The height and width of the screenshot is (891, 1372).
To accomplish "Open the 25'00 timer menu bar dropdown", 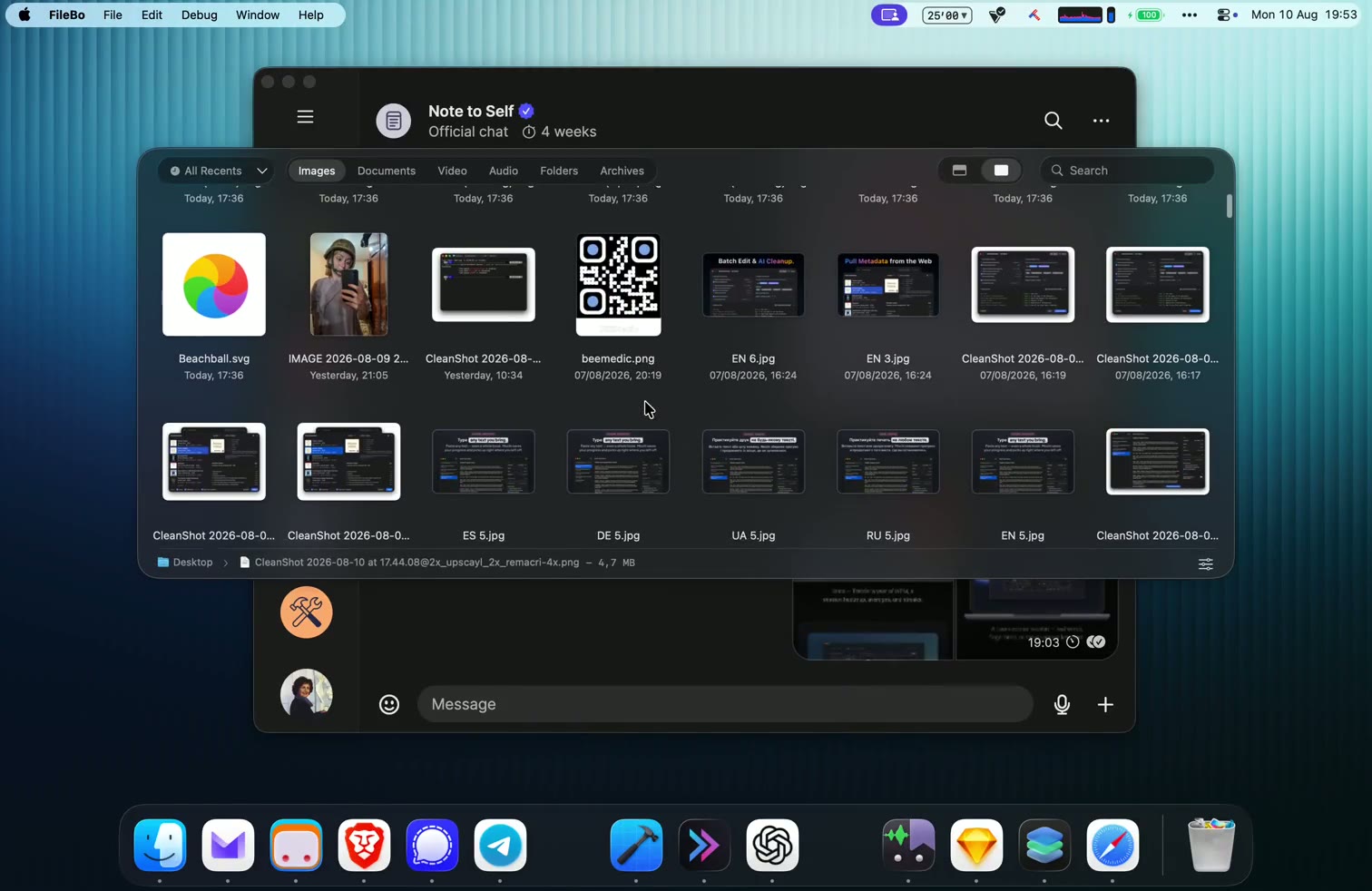I will click(946, 15).
